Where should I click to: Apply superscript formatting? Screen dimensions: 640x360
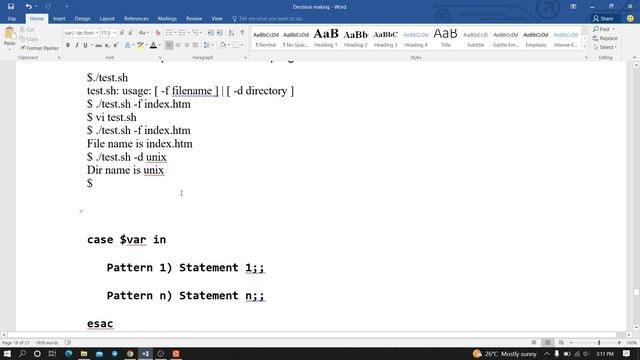pos(116,45)
